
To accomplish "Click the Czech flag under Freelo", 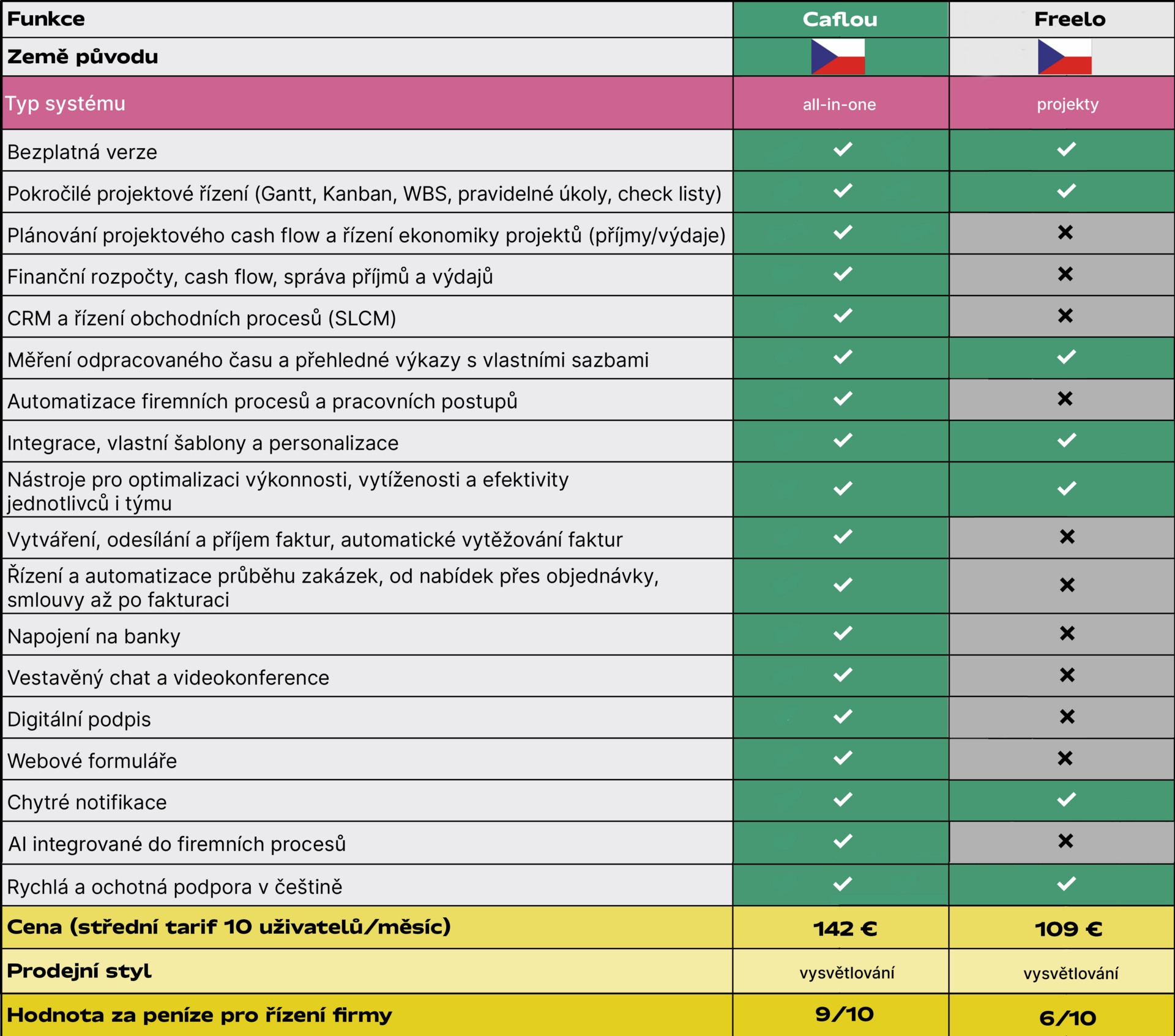I will 1064,57.
